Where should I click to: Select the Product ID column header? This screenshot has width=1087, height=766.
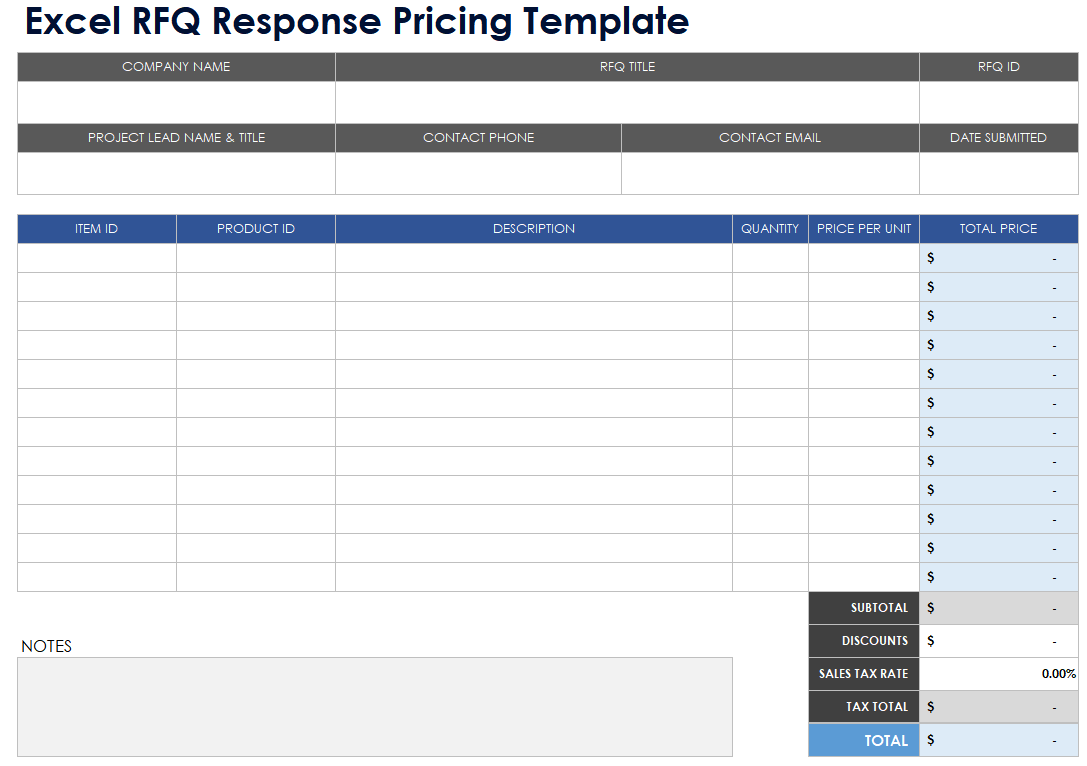[256, 229]
